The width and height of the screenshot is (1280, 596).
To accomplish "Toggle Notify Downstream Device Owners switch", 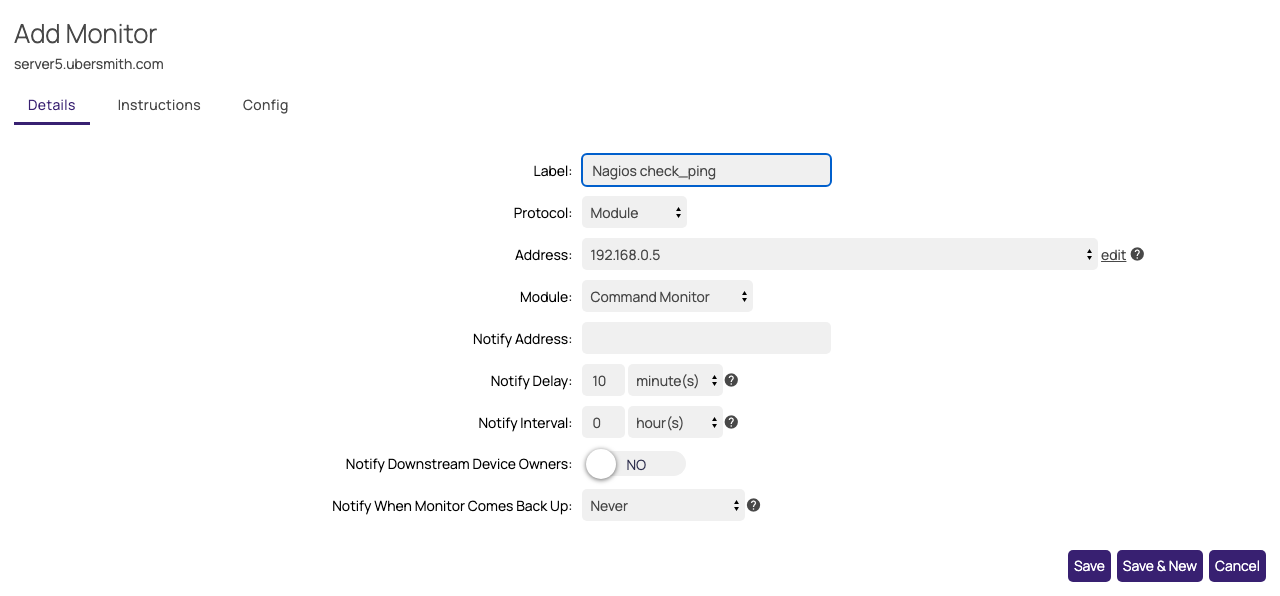I will click(635, 464).
